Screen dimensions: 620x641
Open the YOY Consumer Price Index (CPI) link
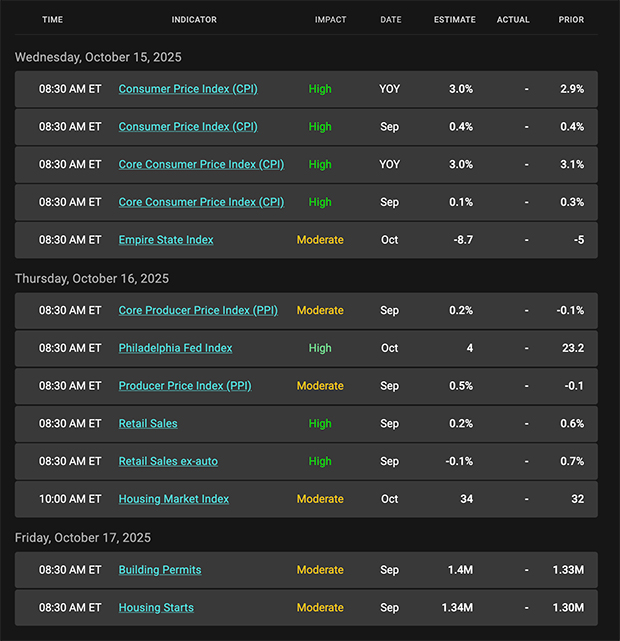[188, 89]
